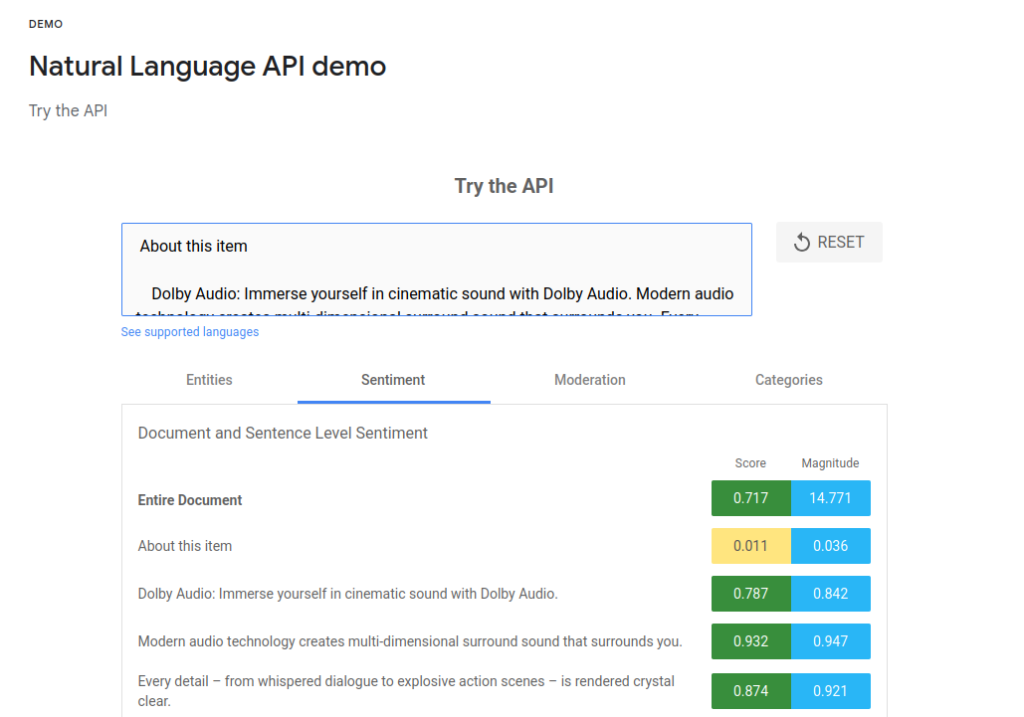
Task: Select the Sentiment tab
Action: click(393, 380)
